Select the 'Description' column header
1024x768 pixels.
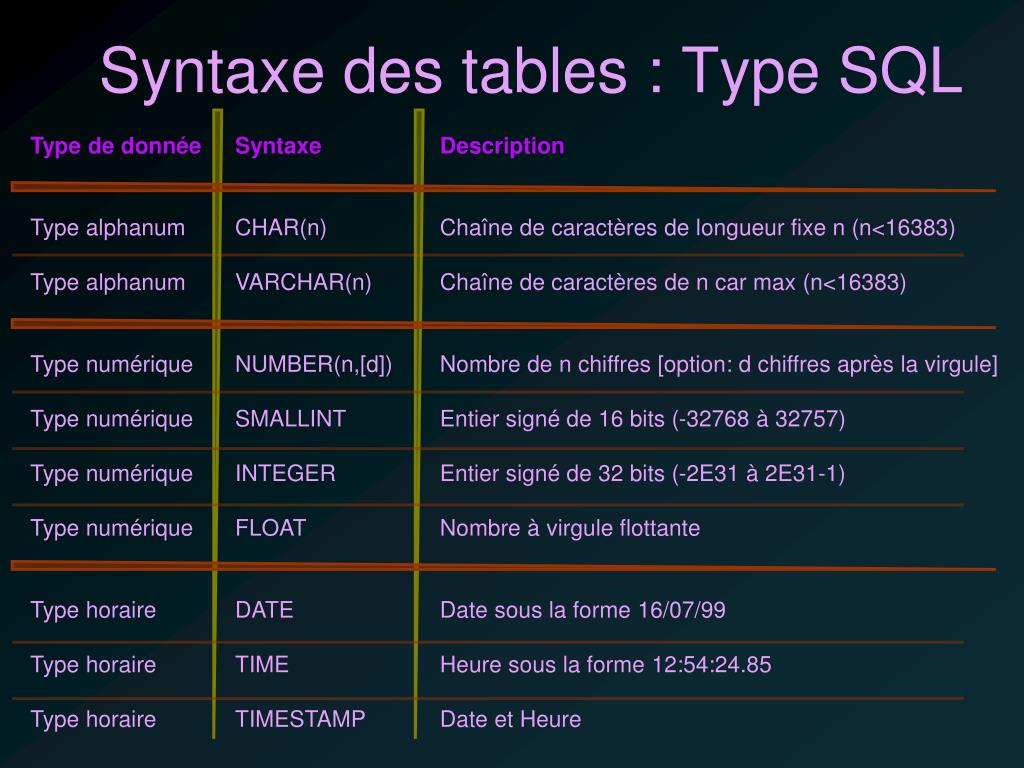[x=502, y=146]
